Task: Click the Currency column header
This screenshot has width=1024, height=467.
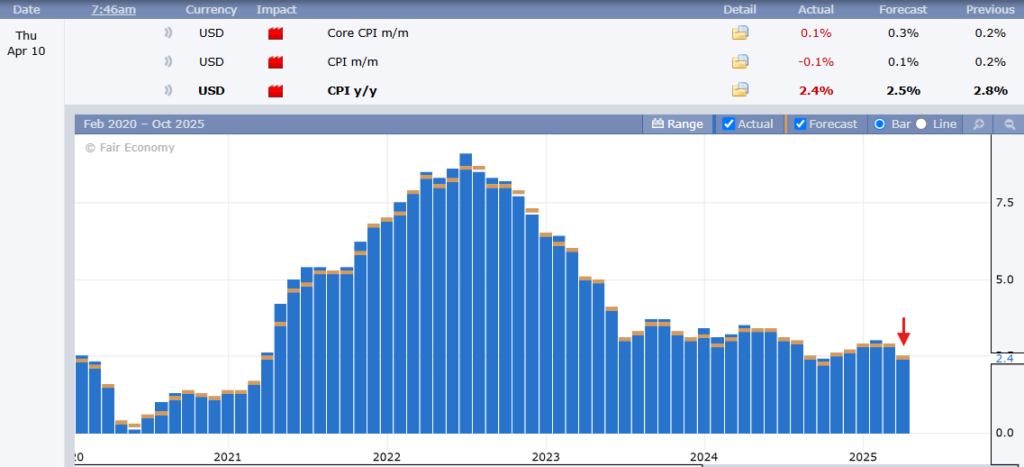Action: tap(211, 9)
